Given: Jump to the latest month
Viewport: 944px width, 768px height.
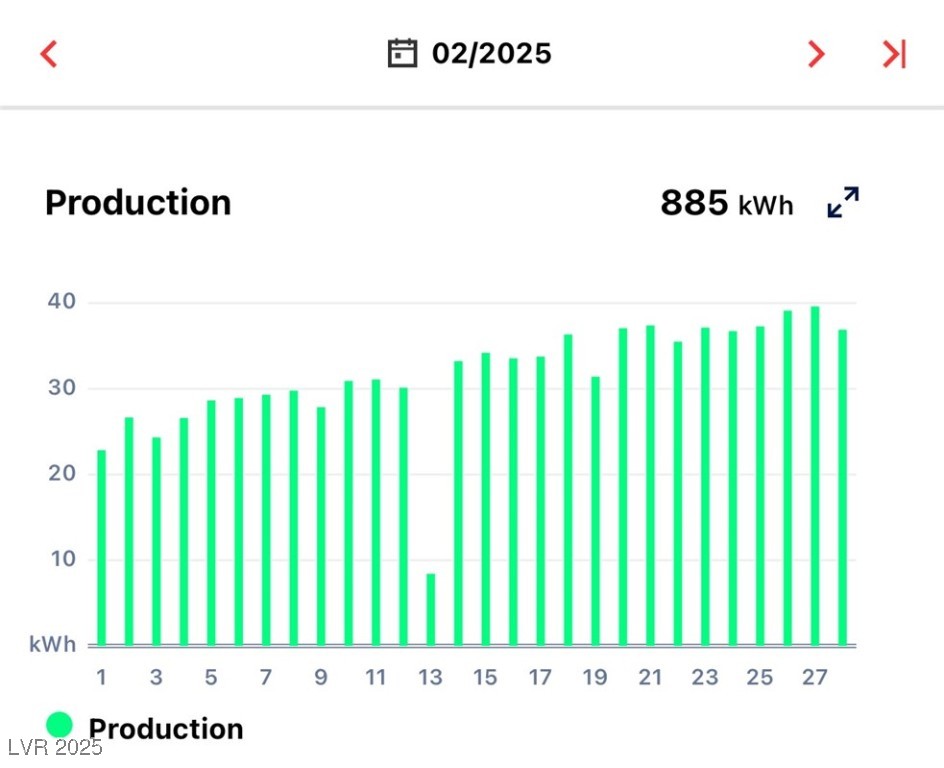Looking at the screenshot, I should [893, 54].
